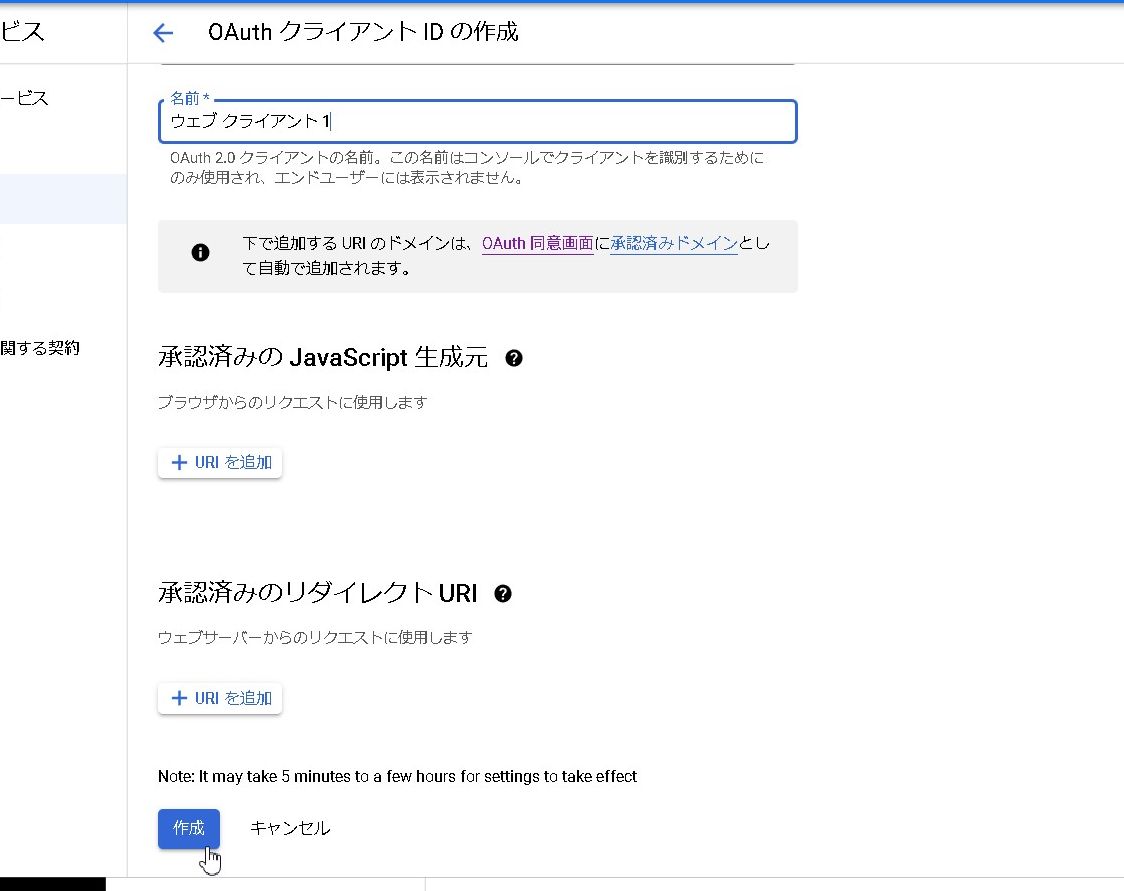Click the plus icon to add a redirect URI
The height and width of the screenshot is (891, 1124).
click(180, 698)
